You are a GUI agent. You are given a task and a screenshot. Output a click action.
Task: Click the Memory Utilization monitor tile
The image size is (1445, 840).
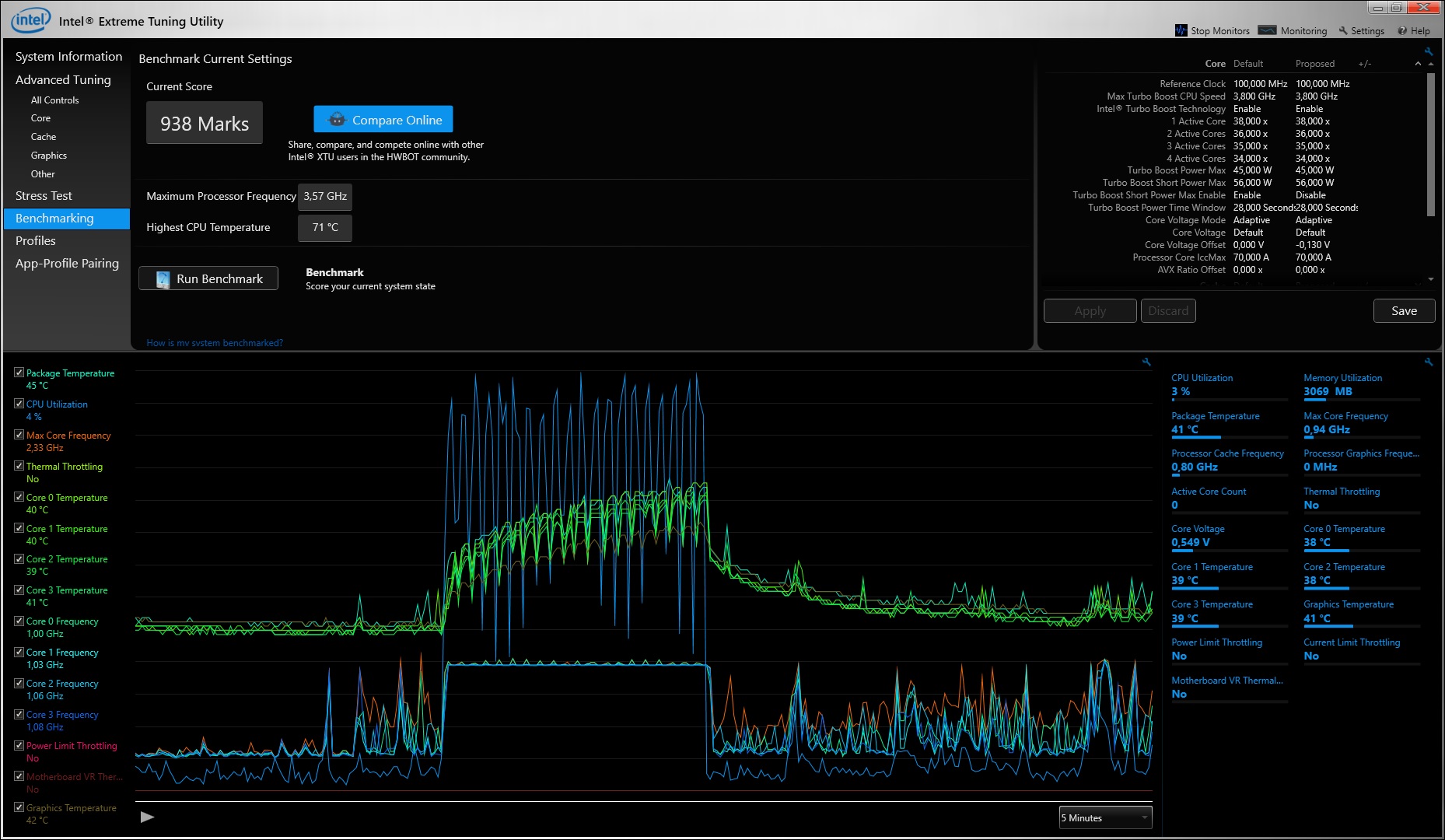pyautogui.click(x=1362, y=386)
